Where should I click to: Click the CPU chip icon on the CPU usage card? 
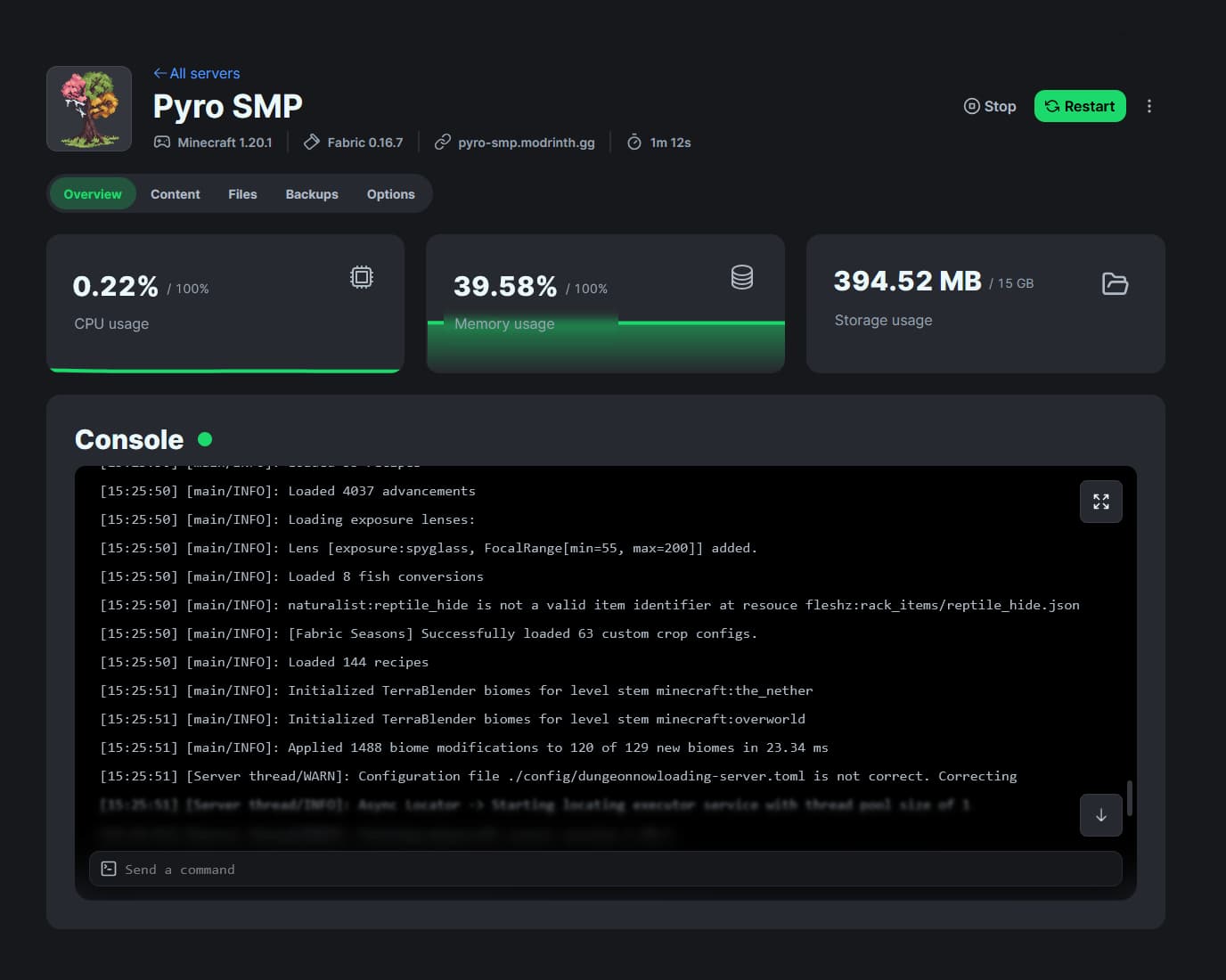coord(361,277)
